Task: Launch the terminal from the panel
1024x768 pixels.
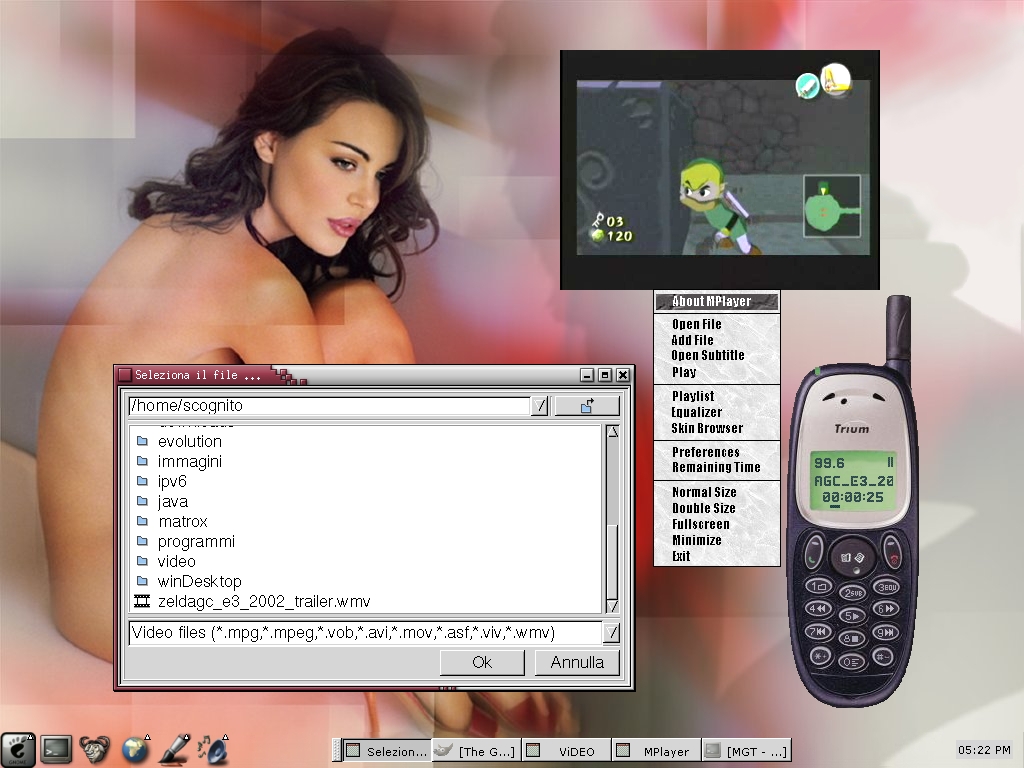Action: click(x=56, y=748)
